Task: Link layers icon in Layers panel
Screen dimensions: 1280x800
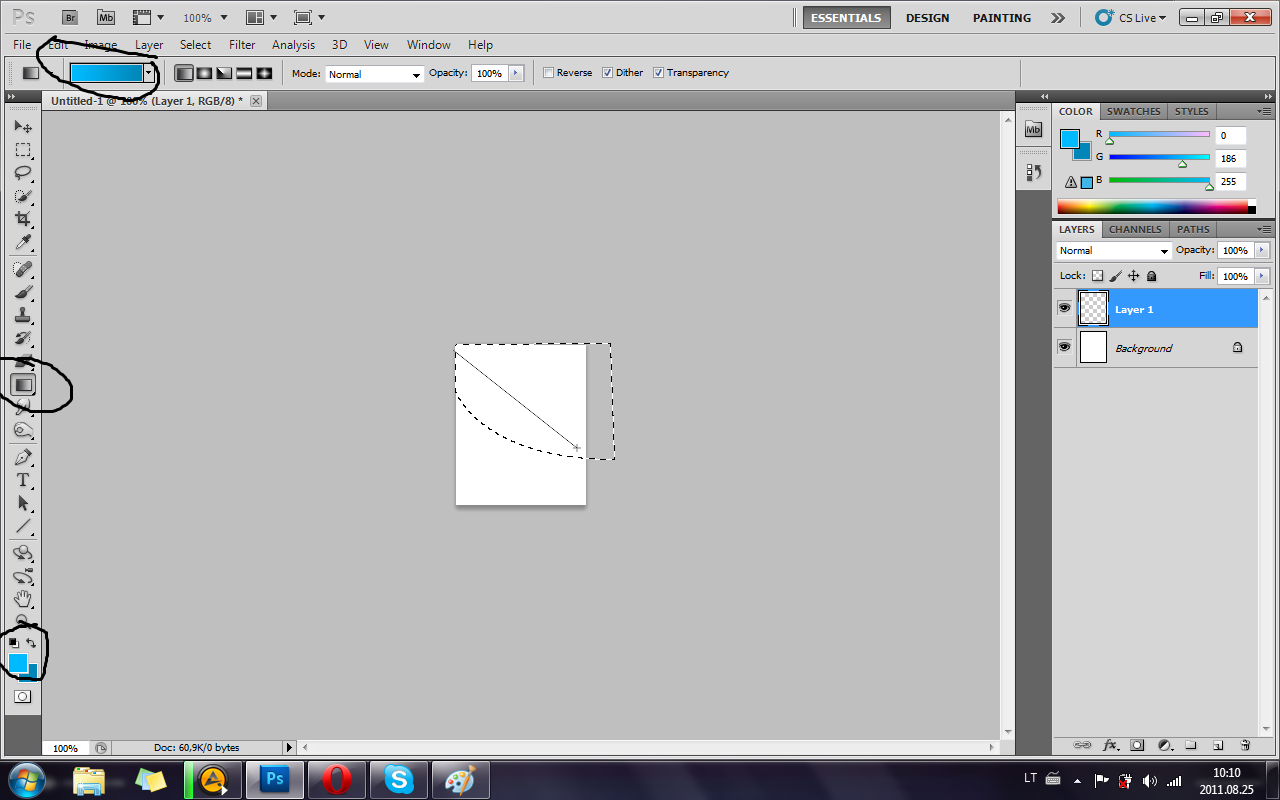Action: 1082,745
